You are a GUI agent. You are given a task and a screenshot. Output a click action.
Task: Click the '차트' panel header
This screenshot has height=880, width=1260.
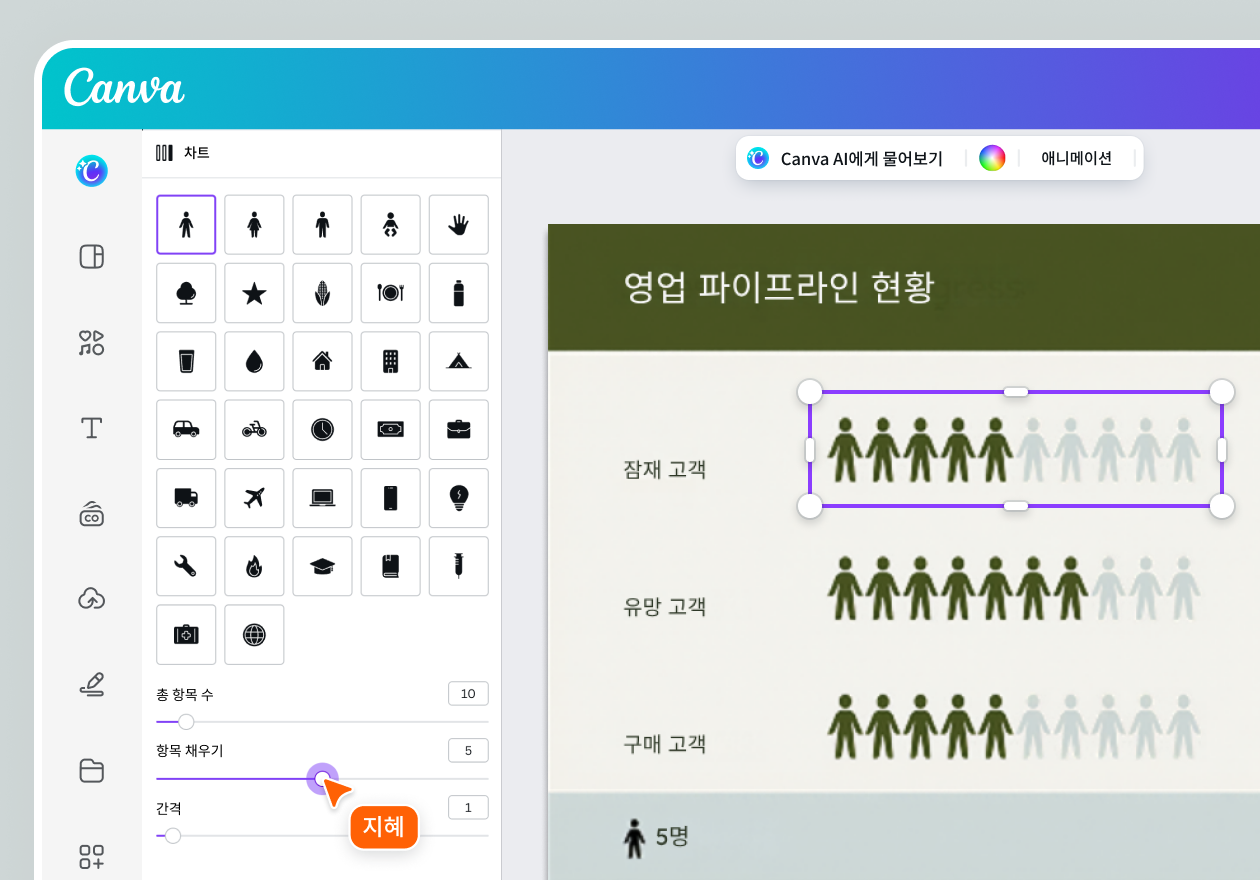(x=183, y=153)
